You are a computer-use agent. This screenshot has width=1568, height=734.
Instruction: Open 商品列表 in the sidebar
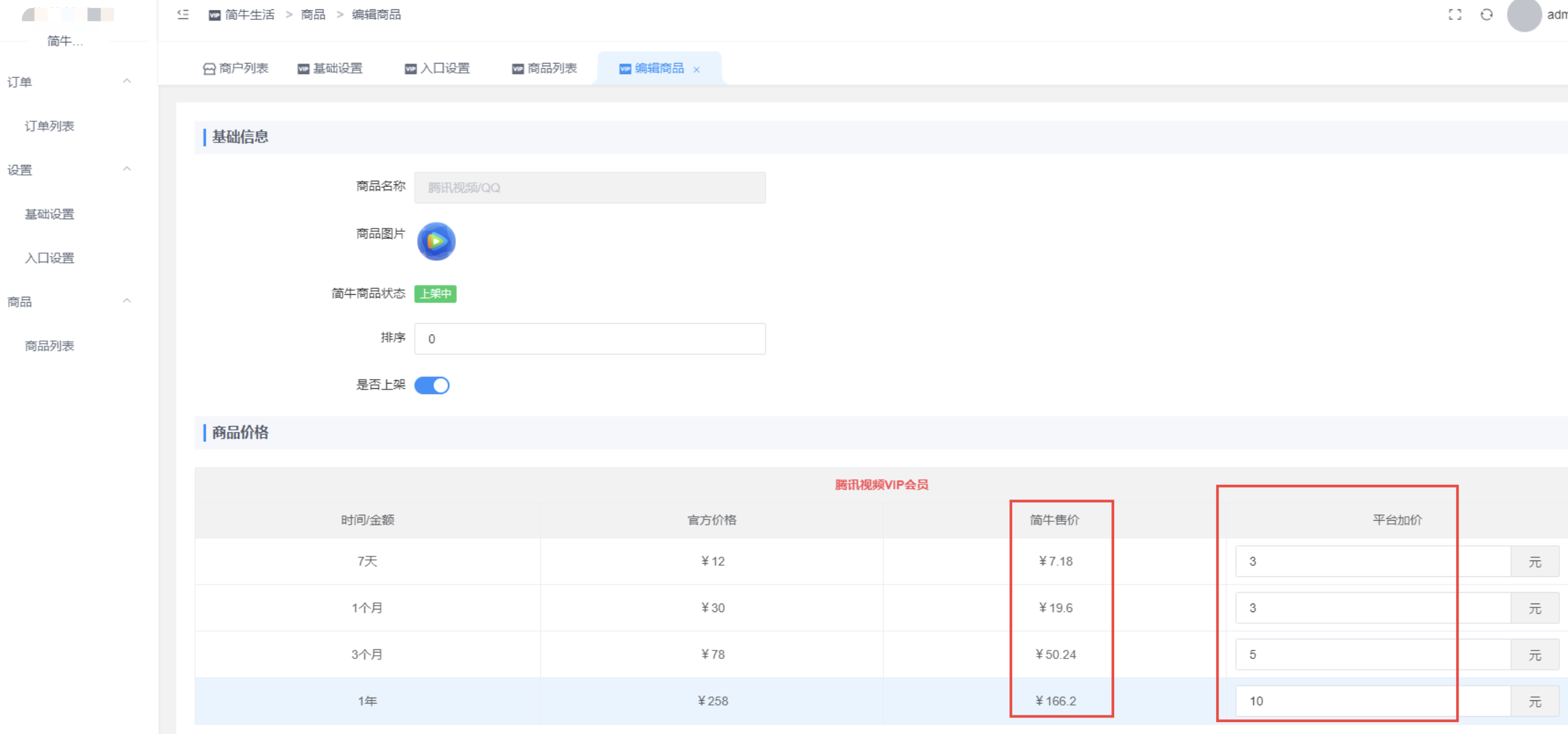(x=50, y=346)
